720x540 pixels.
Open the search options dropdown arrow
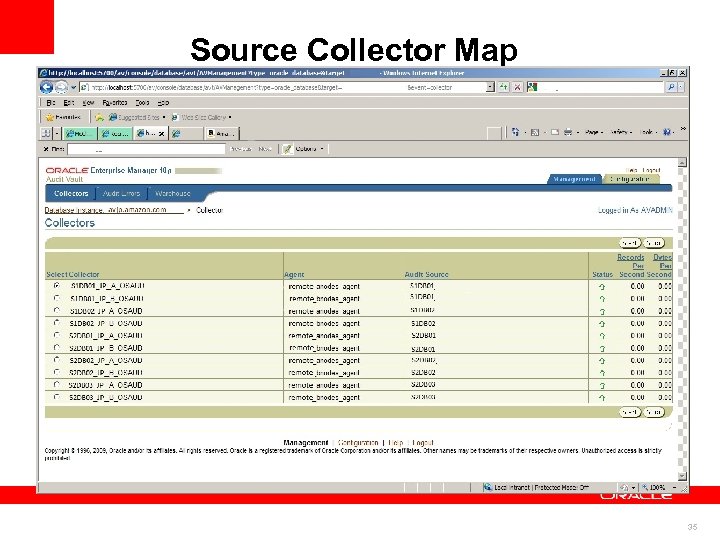tap(681, 87)
